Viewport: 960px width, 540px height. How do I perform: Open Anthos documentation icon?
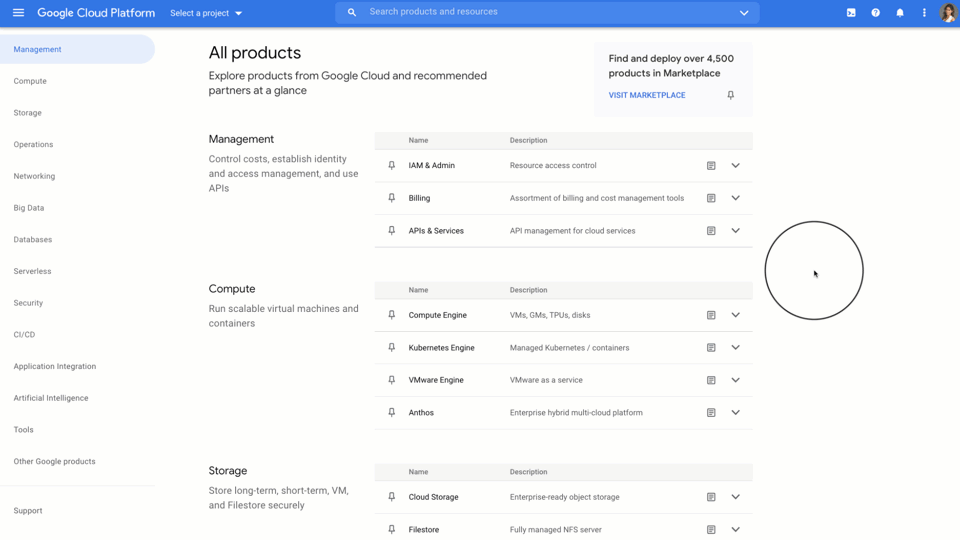coord(711,413)
